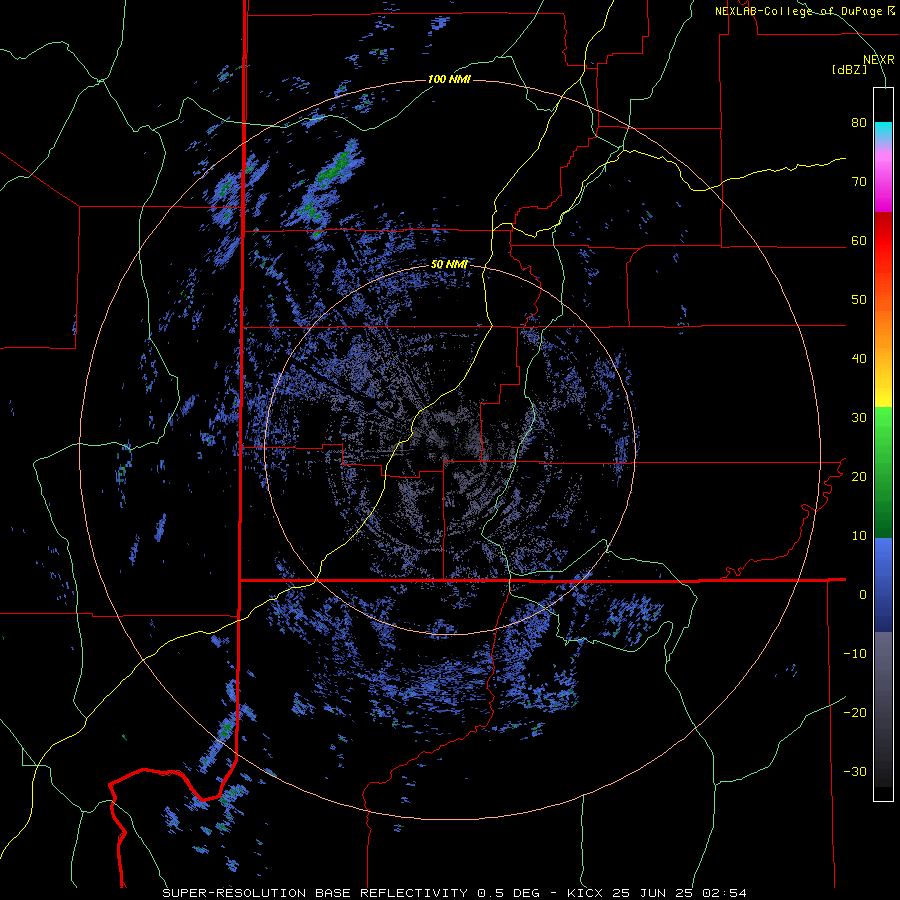Click the KICX station identifier in the caption
The height and width of the screenshot is (900, 900).
[587, 893]
